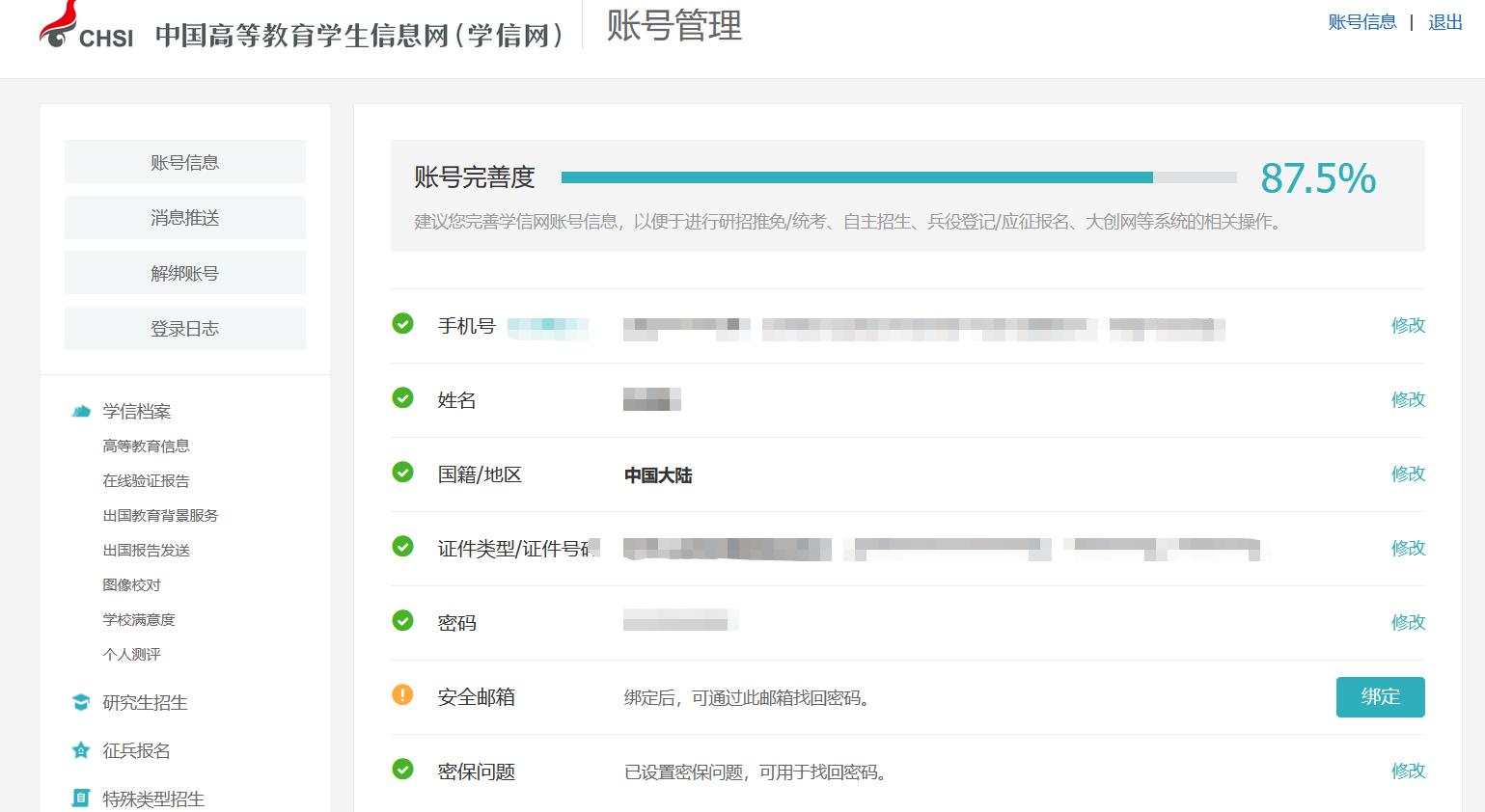Viewport: 1485px width, 812px height.
Task: Click the 特殊类型招生 document icon
Action: [x=79, y=798]
